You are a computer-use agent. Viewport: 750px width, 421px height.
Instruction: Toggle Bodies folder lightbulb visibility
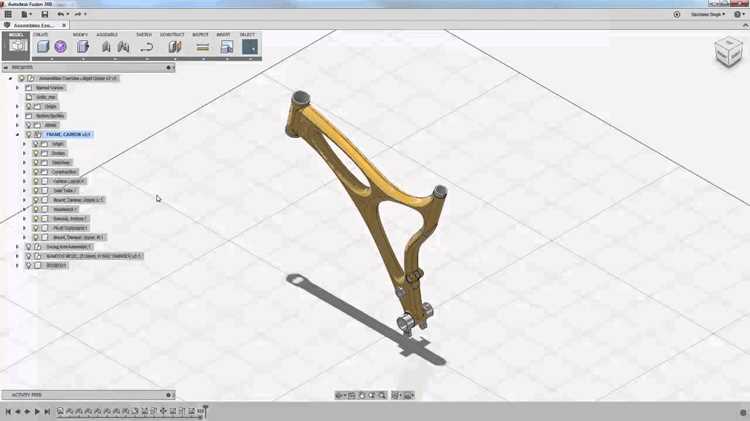point(36,153)
